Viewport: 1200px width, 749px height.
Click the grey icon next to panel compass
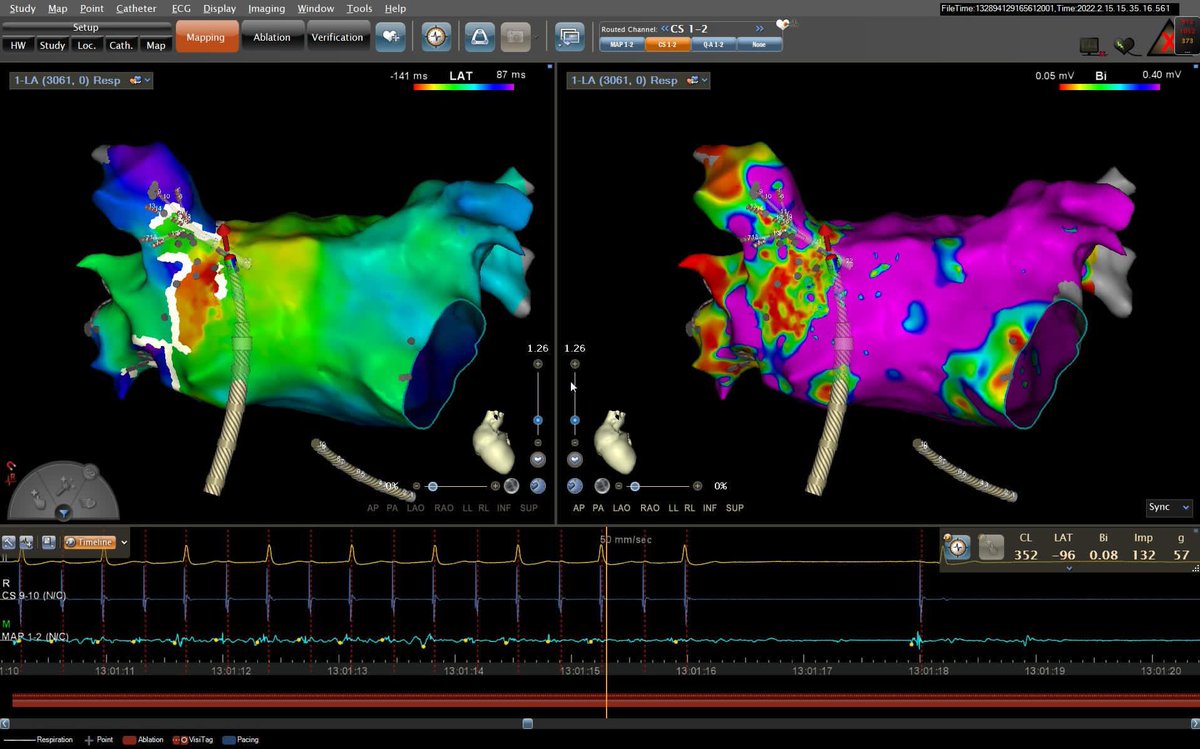(x=990, y=547)
